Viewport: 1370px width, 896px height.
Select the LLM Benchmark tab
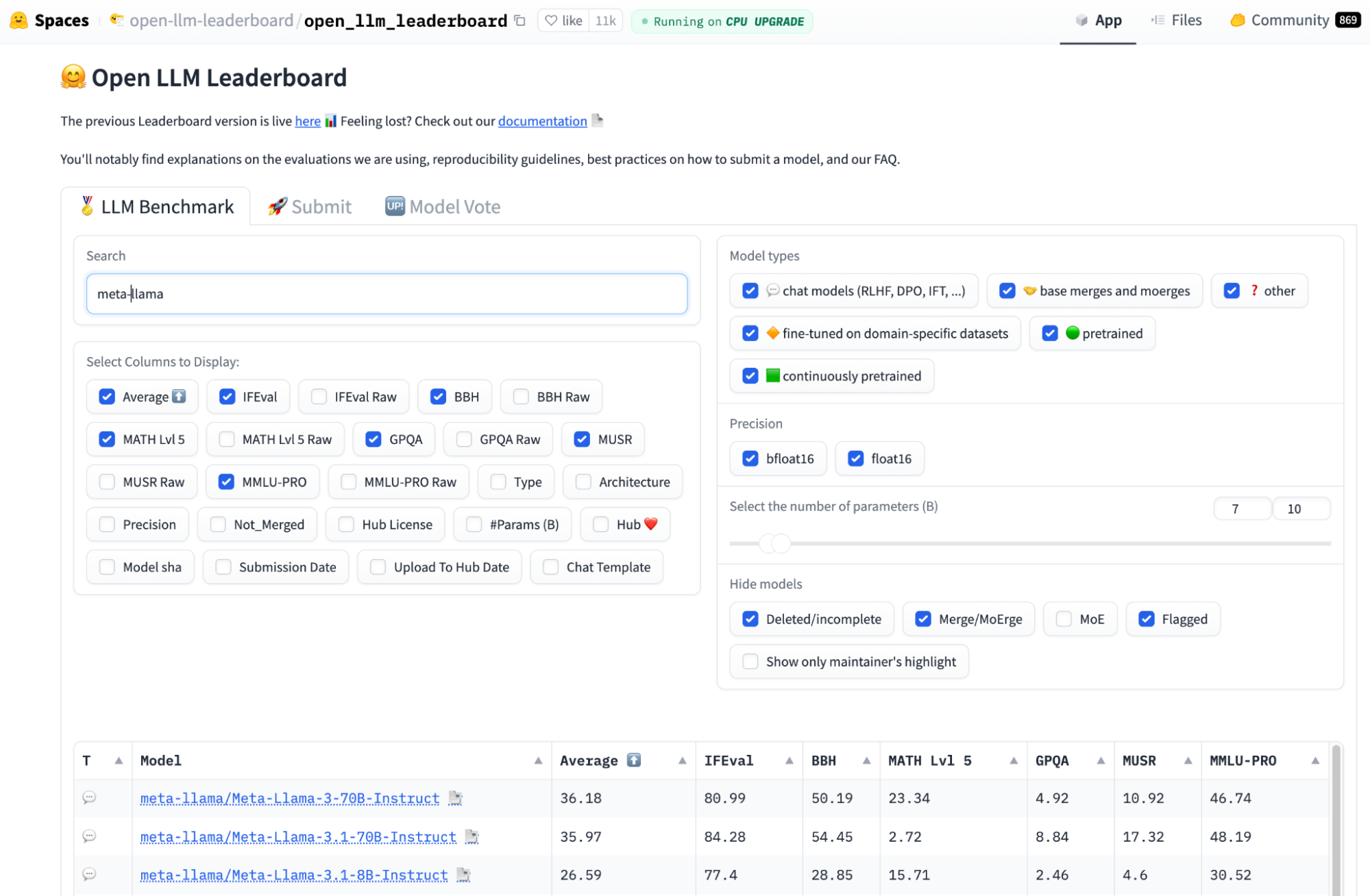[x=156, y=206]
